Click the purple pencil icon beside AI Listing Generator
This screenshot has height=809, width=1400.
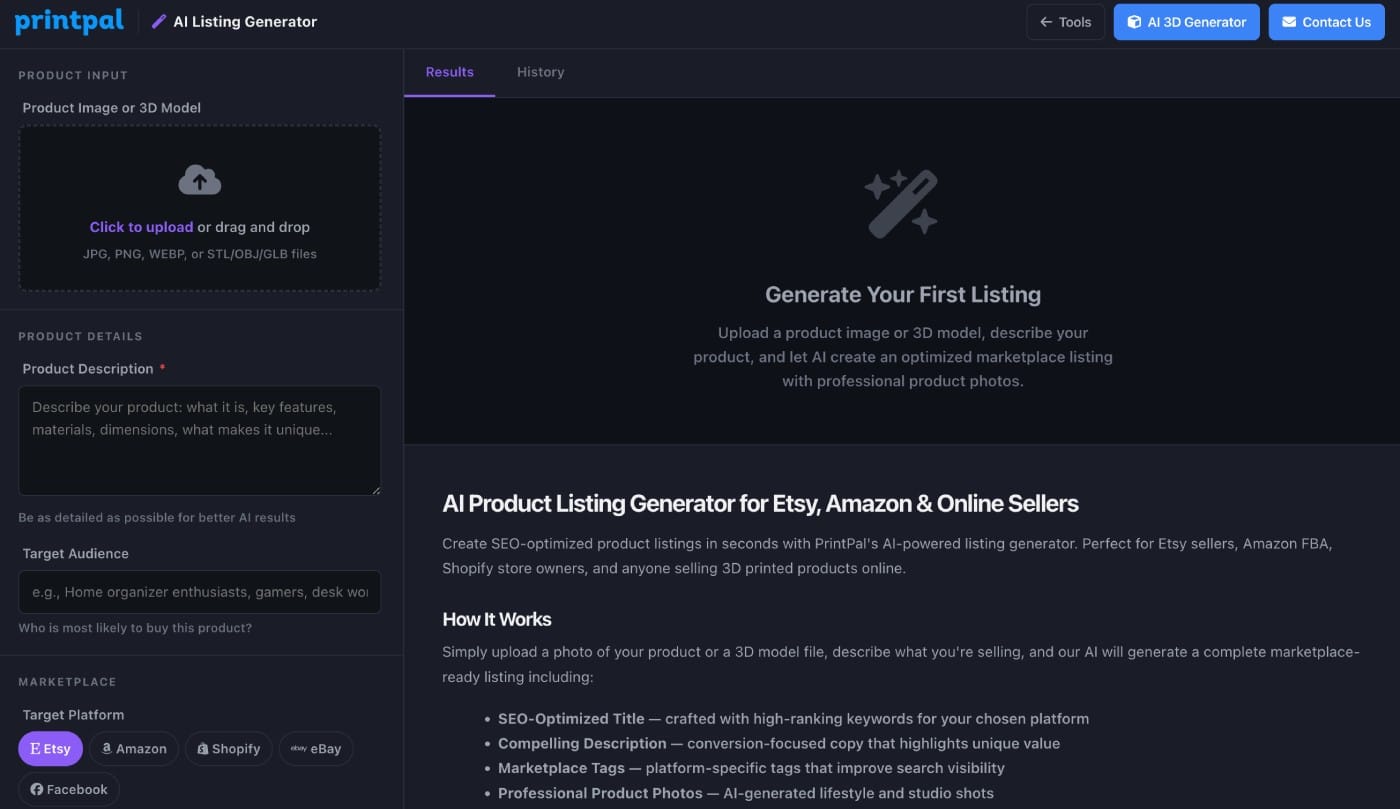point(159,22)
